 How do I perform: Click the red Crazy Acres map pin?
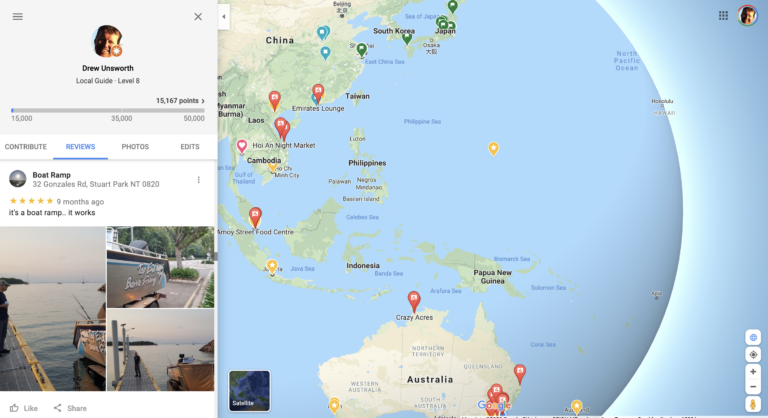point(414,301)
